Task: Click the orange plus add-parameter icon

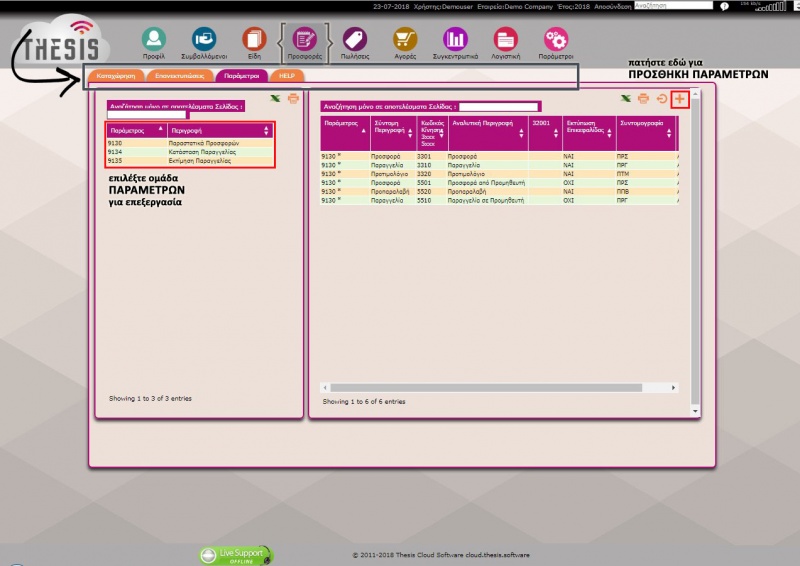Action: pyautogui.click(x=680, y=99)
